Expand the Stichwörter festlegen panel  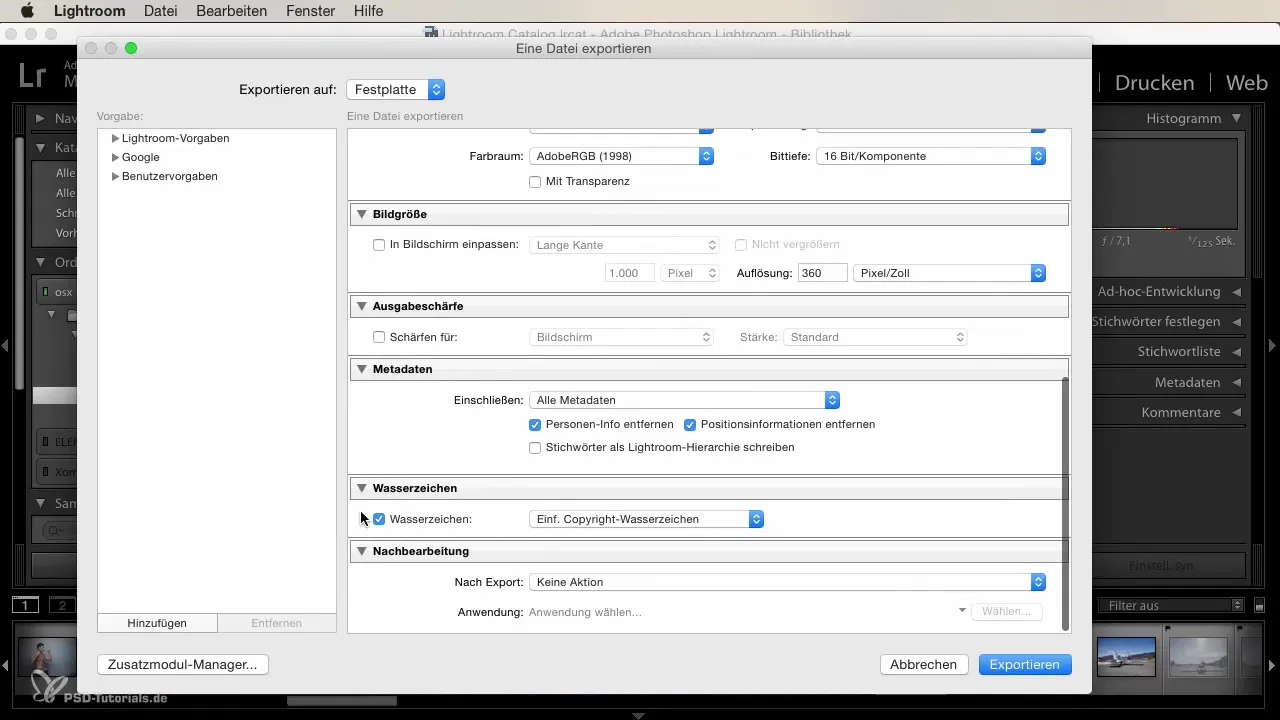1237,322
